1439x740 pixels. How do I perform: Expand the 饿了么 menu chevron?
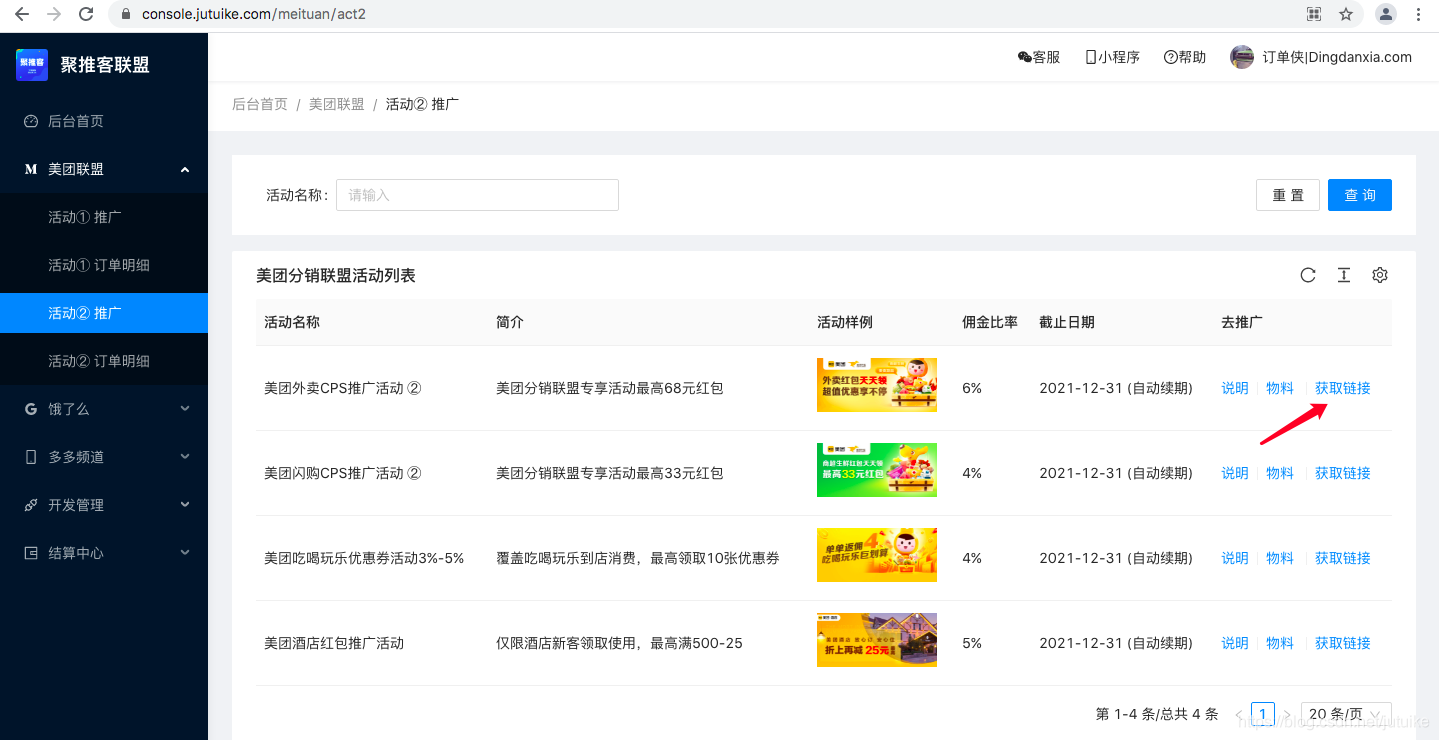click(185, 409)
